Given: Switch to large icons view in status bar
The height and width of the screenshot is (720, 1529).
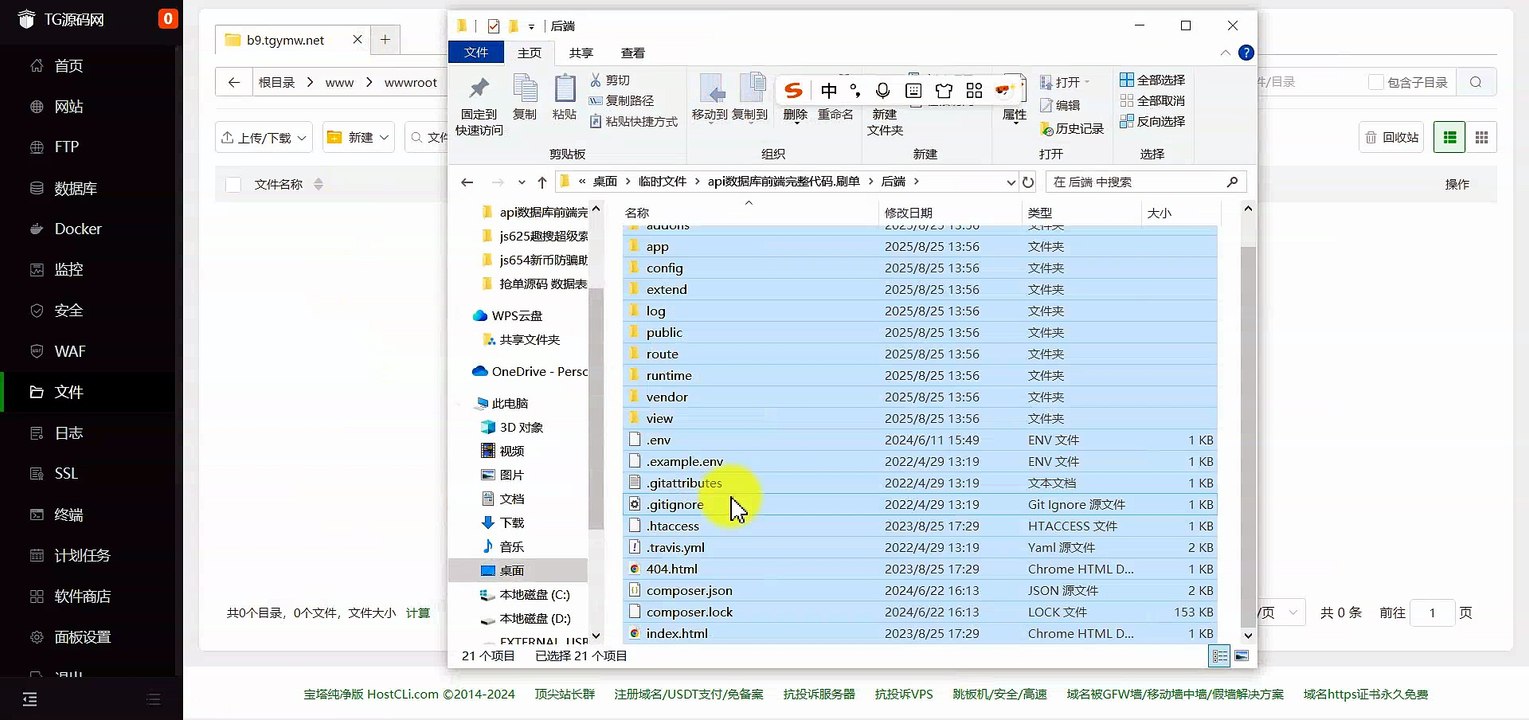Looking at the screenshot, I should tap(1241, 656).
